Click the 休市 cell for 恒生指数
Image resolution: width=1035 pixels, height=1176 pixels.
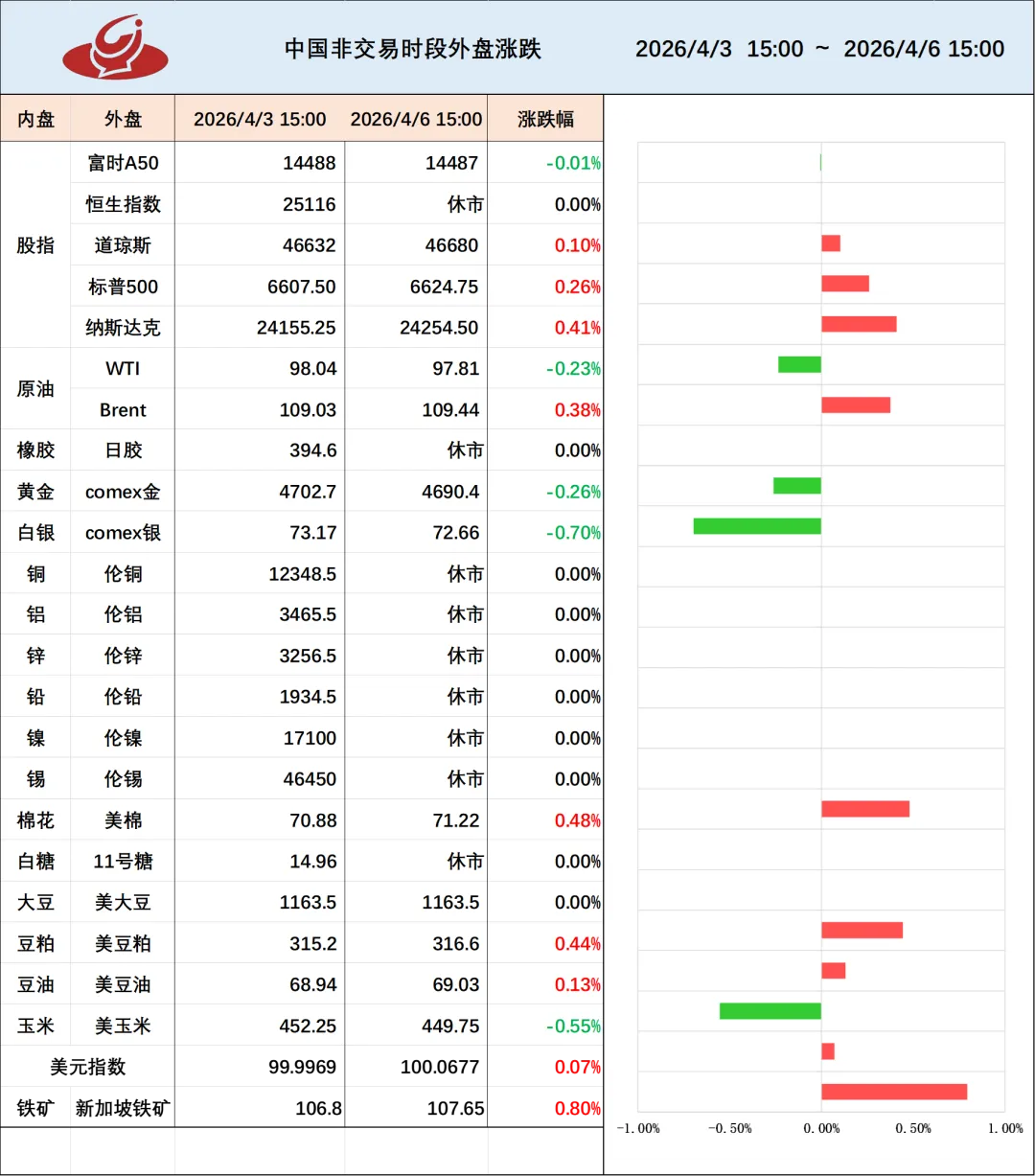(x=465, y=204)
